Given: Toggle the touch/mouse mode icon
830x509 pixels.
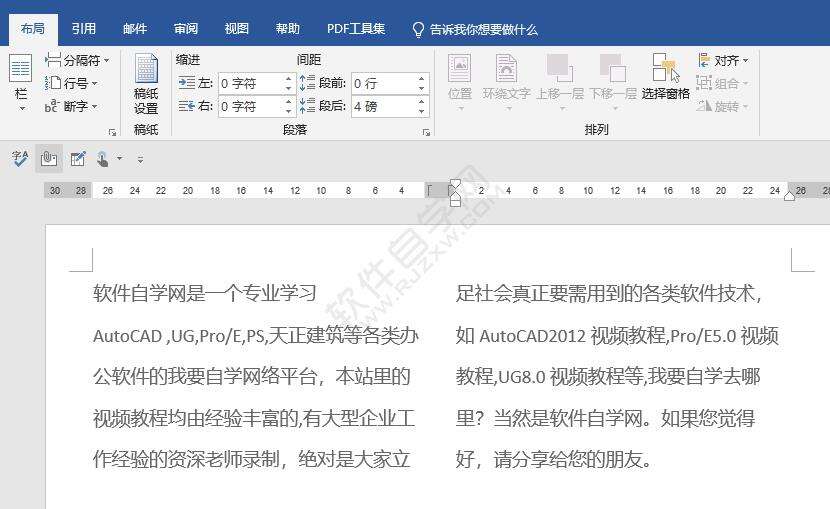Looking at the screenshot, I should 103,158.
